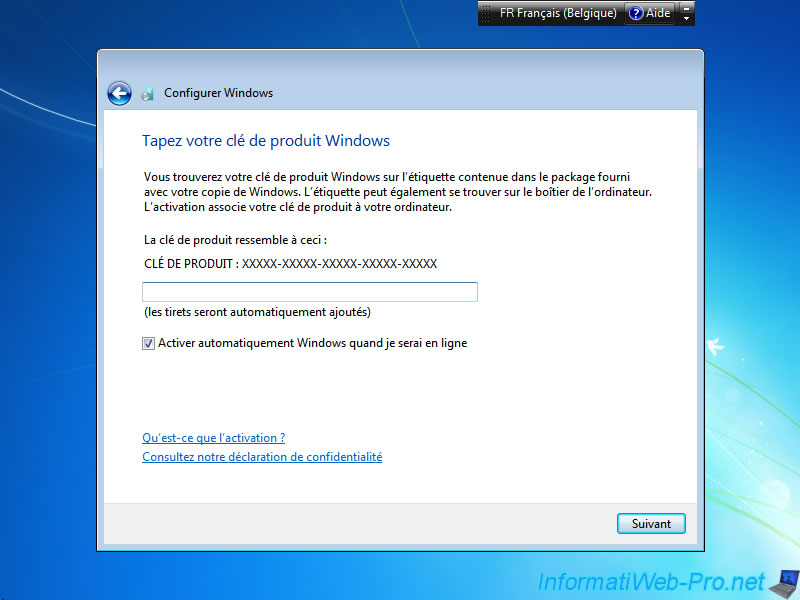Click the back arrow navigation button
The width and height of the screenshot is (800, 600).
click(119, 93)
